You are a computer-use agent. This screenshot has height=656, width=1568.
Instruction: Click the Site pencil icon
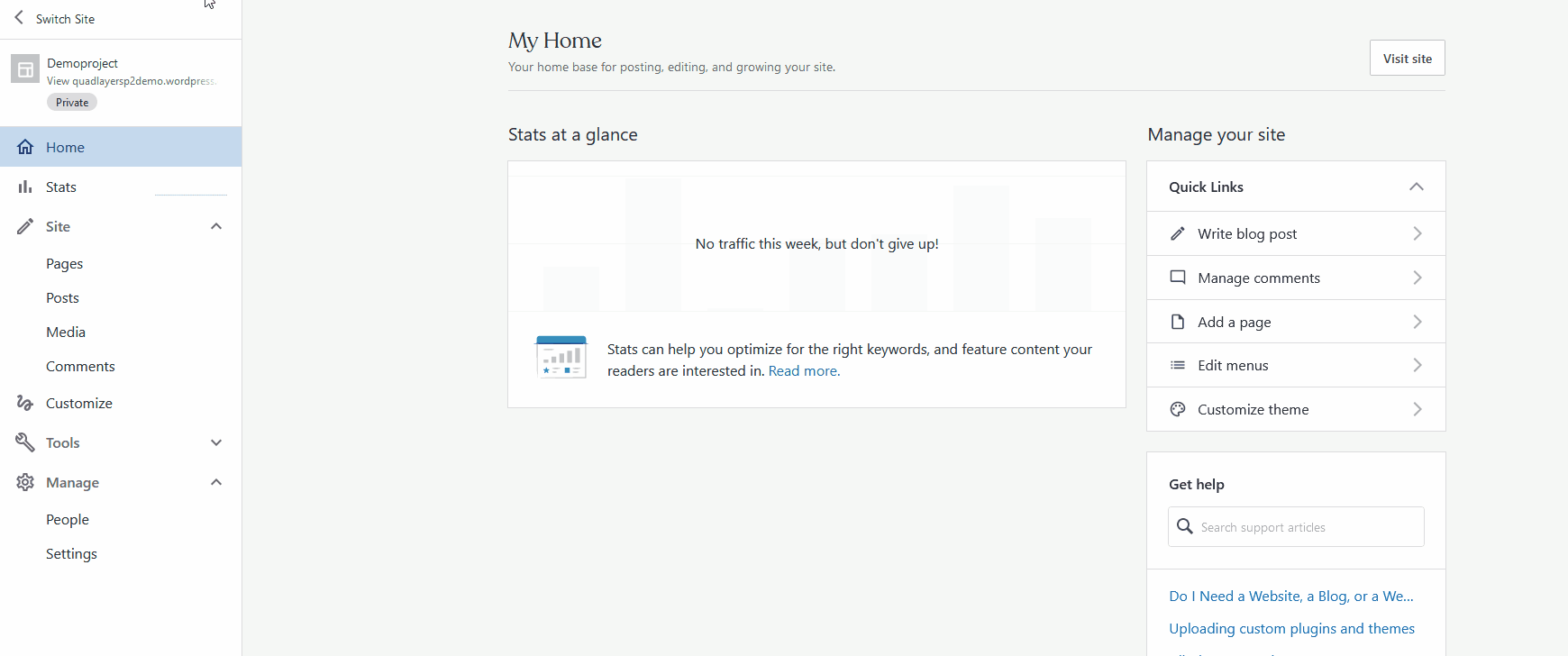(x=25, y=226)
